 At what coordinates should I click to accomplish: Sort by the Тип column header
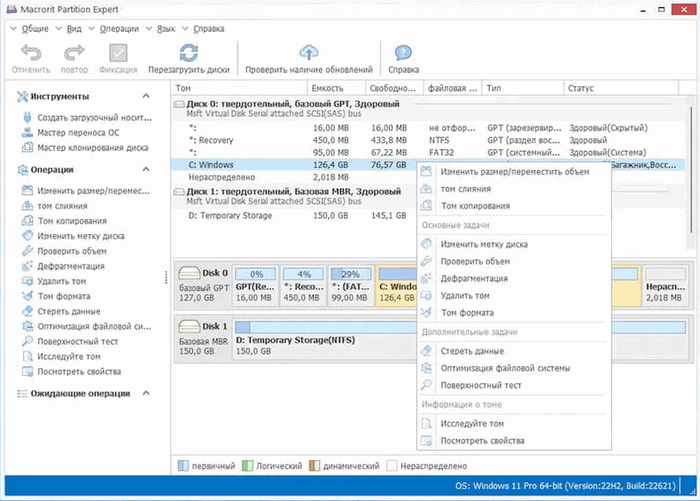[x=523, y=88]
